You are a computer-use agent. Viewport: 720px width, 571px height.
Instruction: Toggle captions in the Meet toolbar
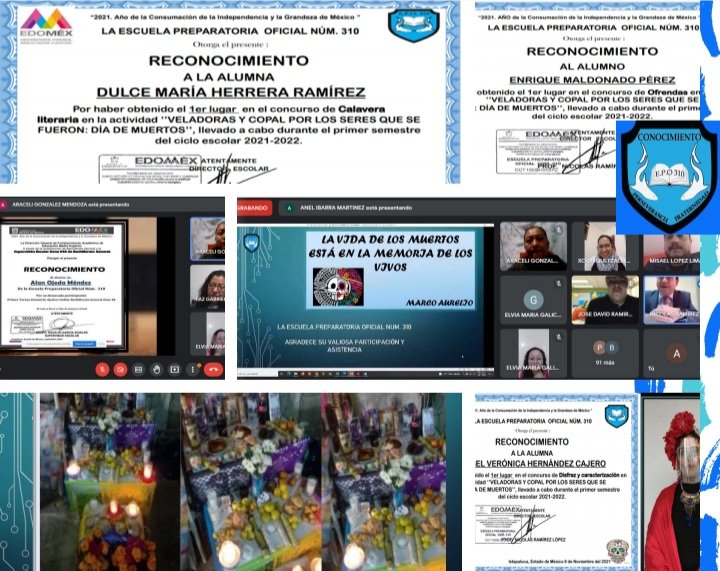pyautogui.click(x=138, y=369)
